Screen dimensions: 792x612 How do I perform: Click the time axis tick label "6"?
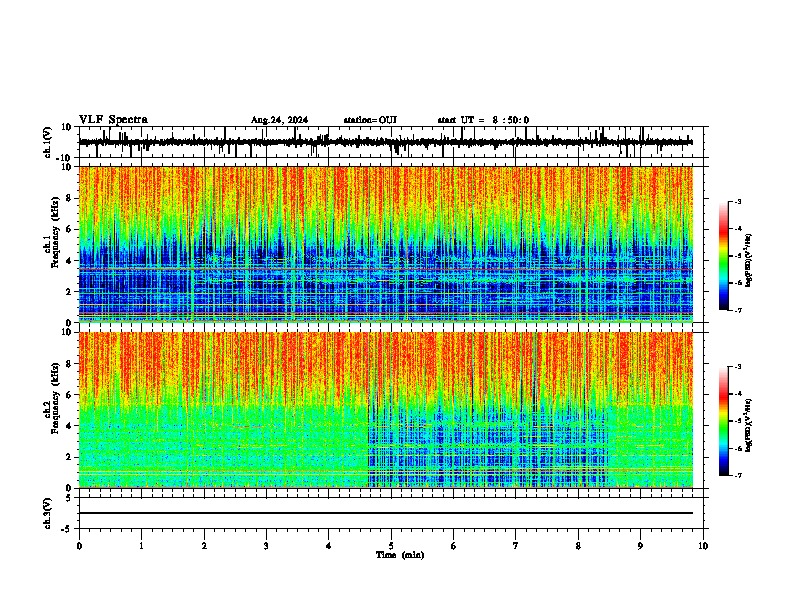[454, 546]
